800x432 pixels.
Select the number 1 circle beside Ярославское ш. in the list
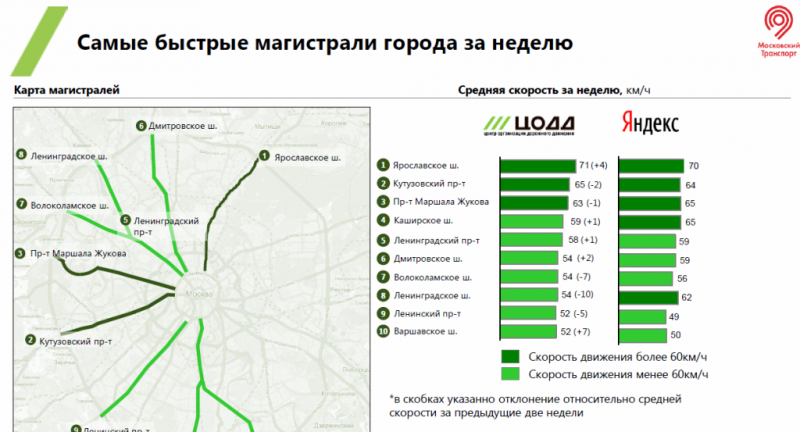click(383, 165)
